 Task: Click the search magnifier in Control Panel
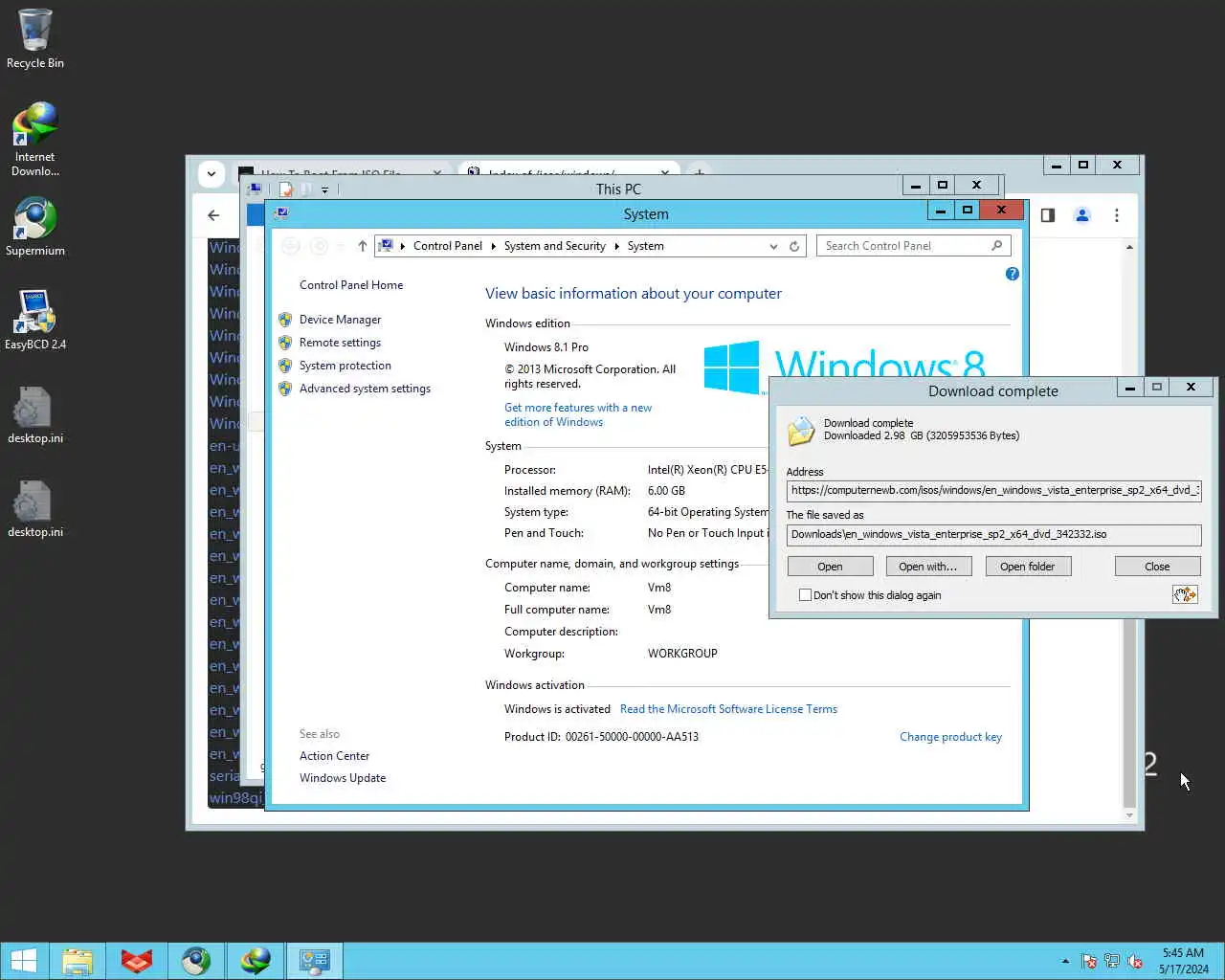tap(996, 246)
